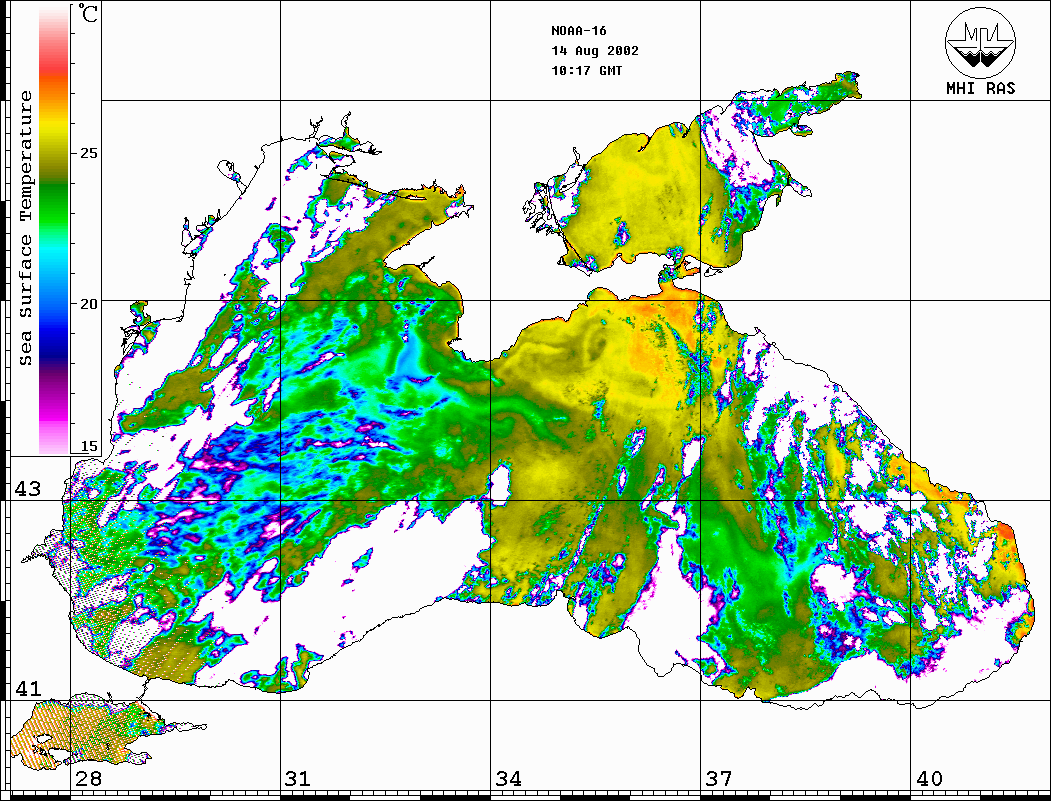The image size is (1051, 801).
Task: Click the '14 Aug 2002' date text
Action: pos(595,51)
